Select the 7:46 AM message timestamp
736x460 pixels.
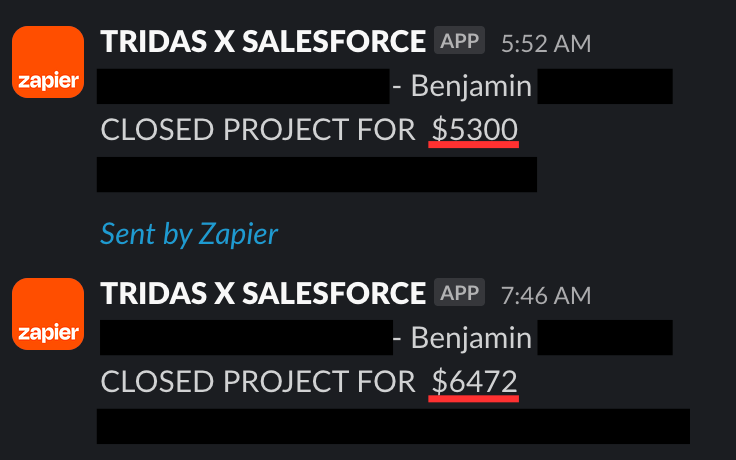coord(546,296)
